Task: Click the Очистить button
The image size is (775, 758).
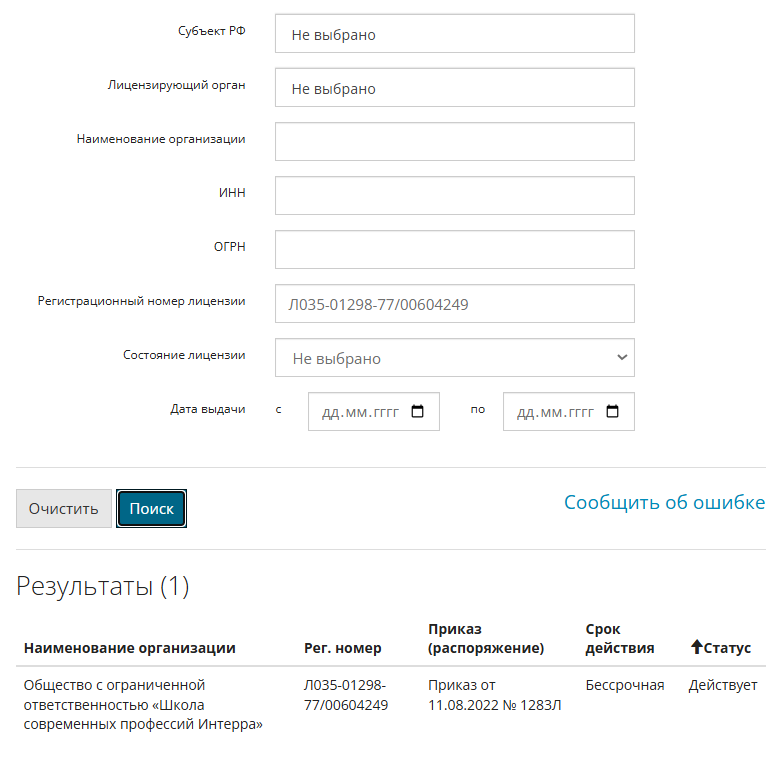Action: pos(64,508)
